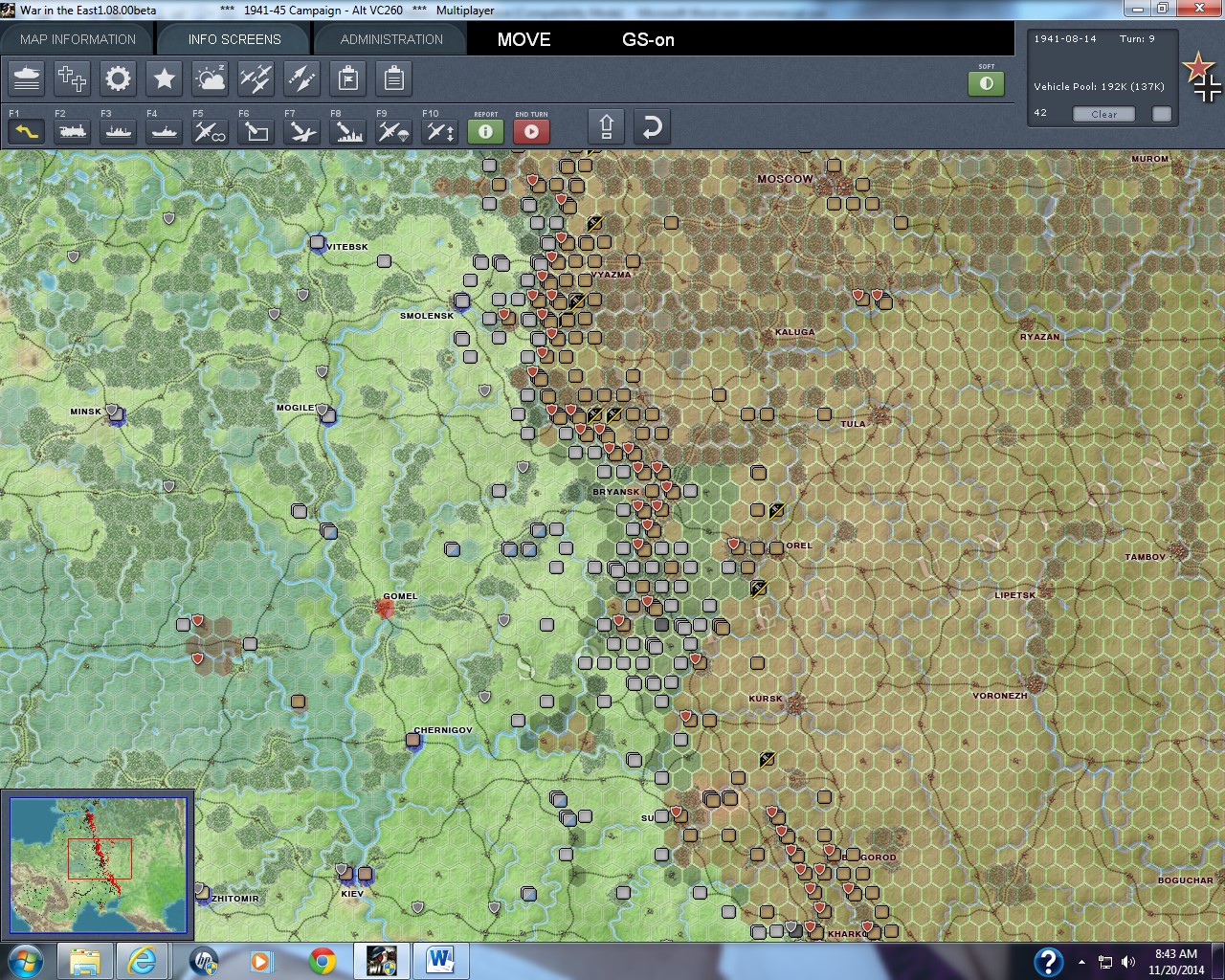Open the HP taskbar icon
Image resolution: width=1225 pixels, height=980 pixels.
click(204, 961)
